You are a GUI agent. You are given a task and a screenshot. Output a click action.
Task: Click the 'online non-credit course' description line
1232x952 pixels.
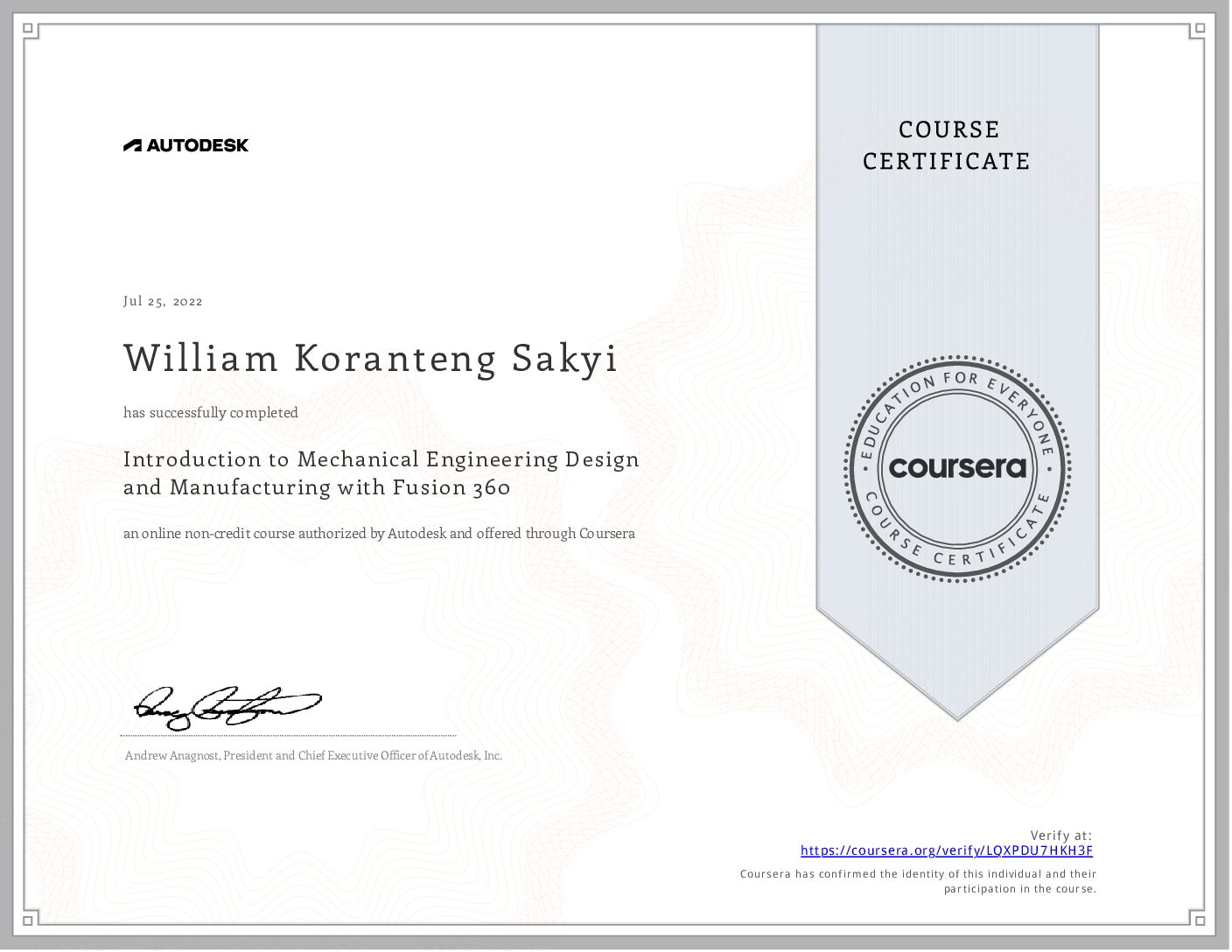tap(379, 533)
